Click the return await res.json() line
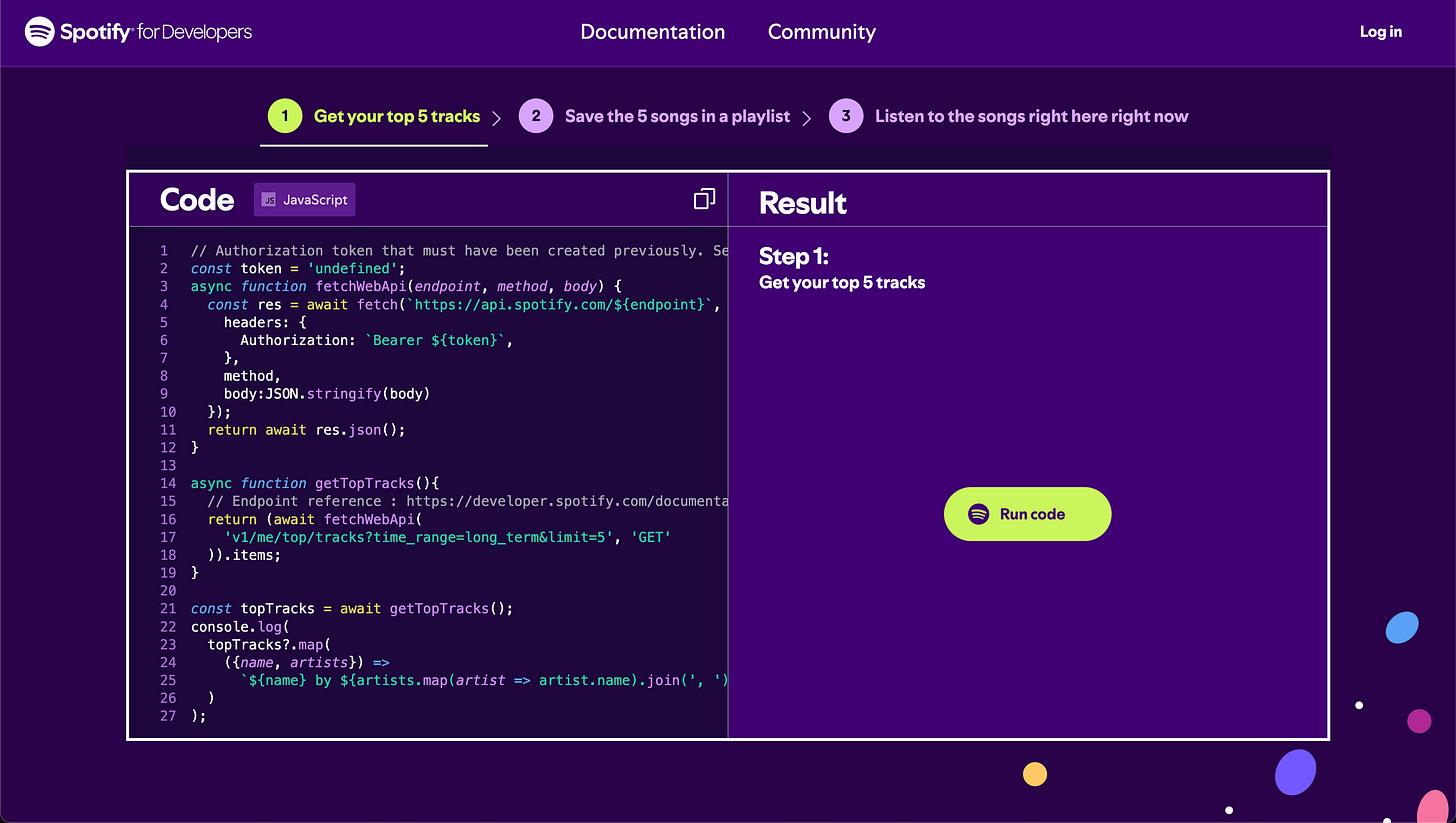Image resolution: width=1456 pixels, height=823 pixels. pyautogui.click(x=306, y=429)
